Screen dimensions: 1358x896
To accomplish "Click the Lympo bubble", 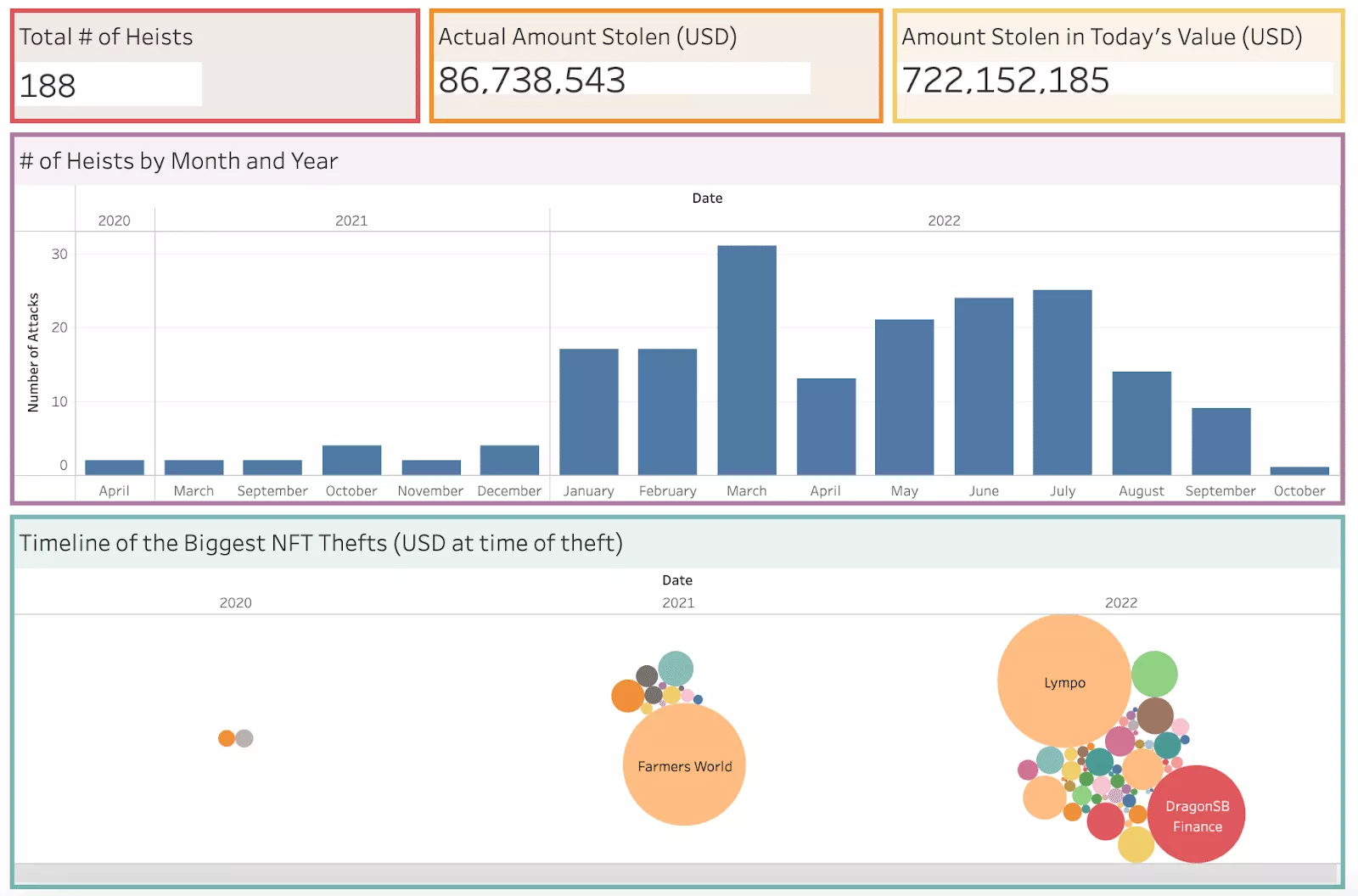I will pos(1064,681).
